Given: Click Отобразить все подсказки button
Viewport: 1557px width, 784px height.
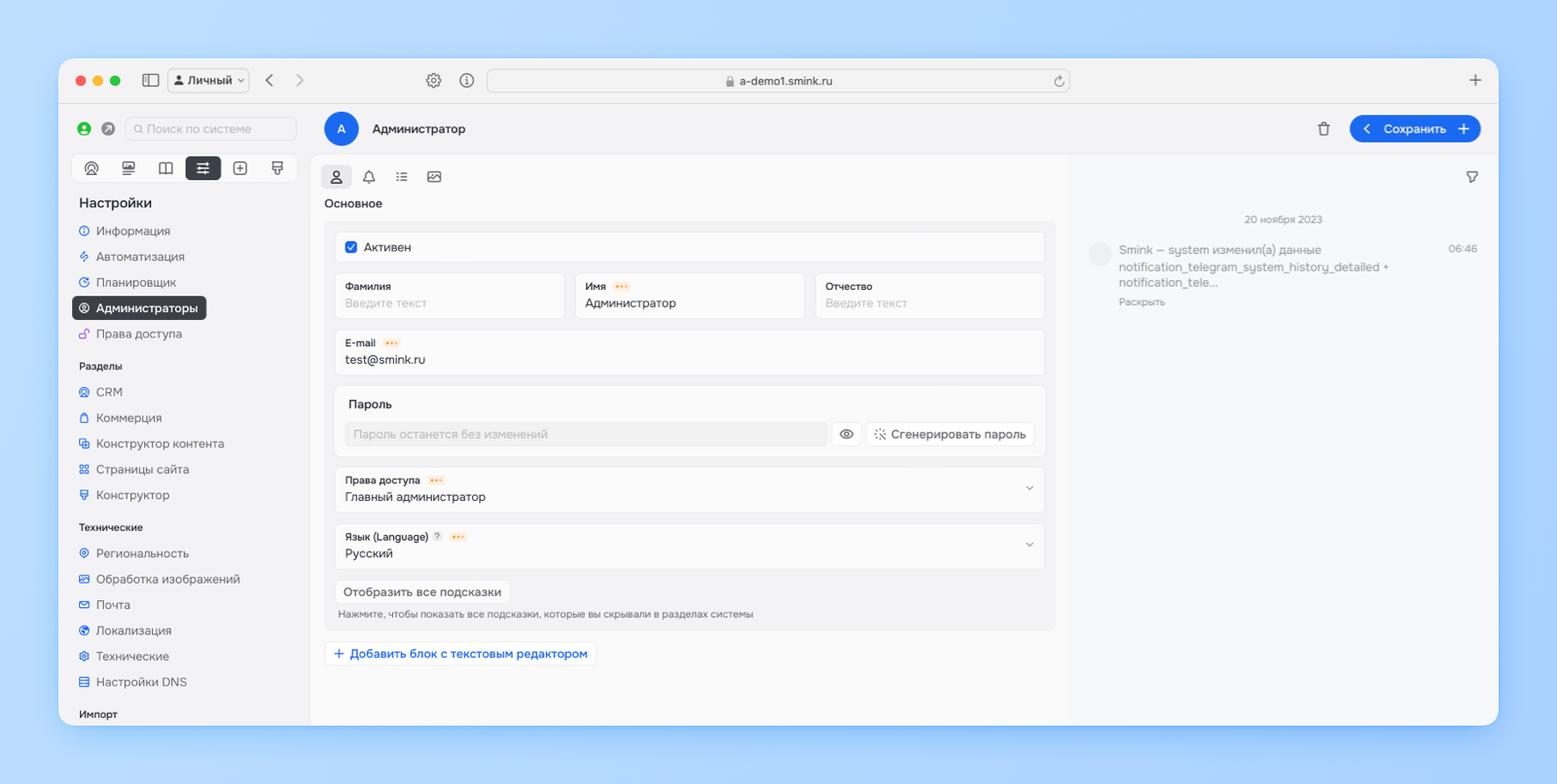Looking at the screenshot, I should tap(422, 591).
